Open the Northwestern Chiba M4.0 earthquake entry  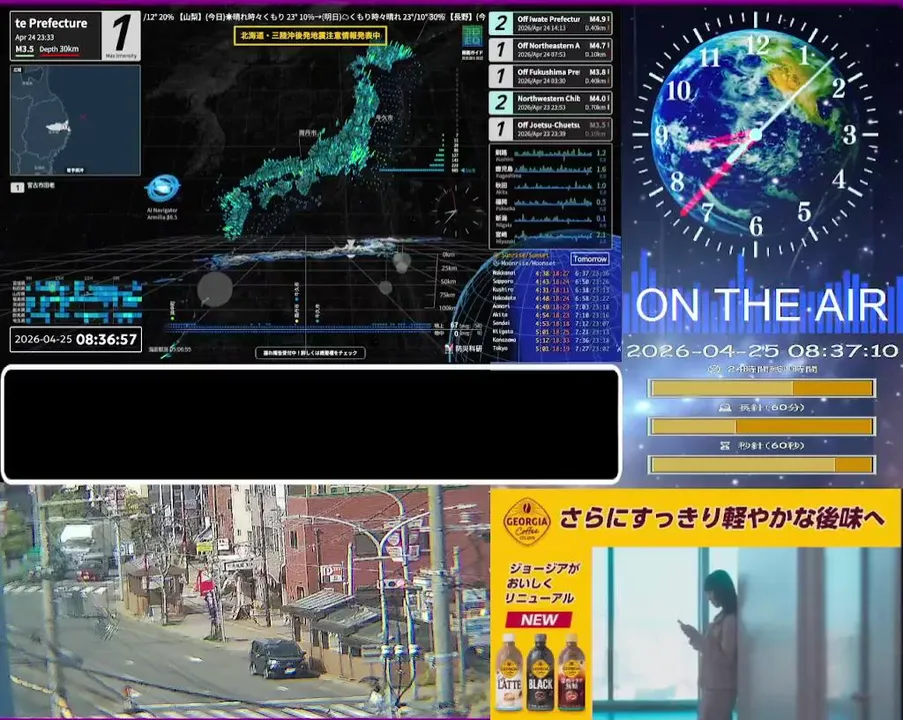pos(550,103)
